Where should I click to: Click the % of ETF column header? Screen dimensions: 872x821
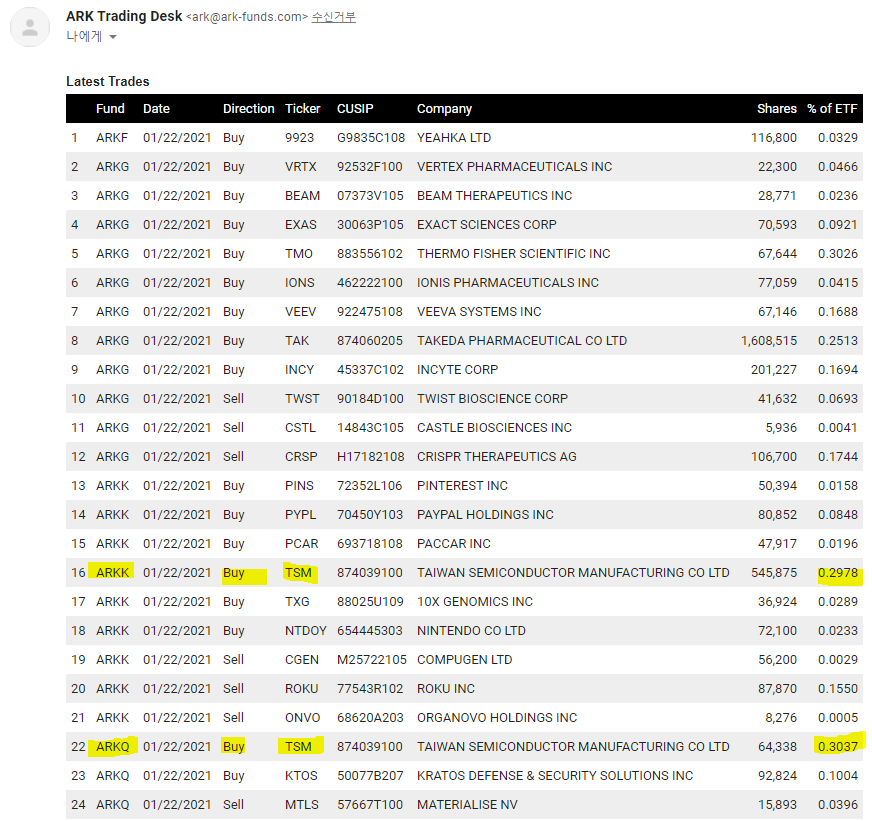point(832,109)
